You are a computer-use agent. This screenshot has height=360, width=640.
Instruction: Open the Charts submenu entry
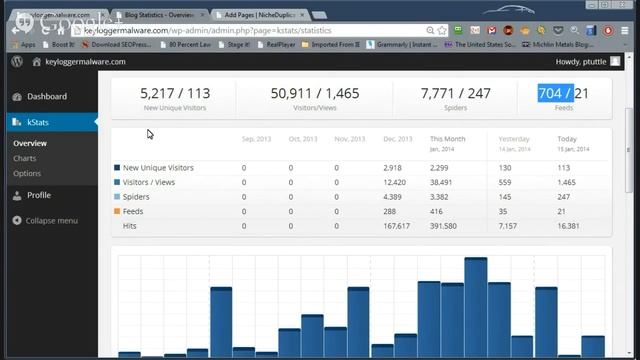(x=24, y=158)
